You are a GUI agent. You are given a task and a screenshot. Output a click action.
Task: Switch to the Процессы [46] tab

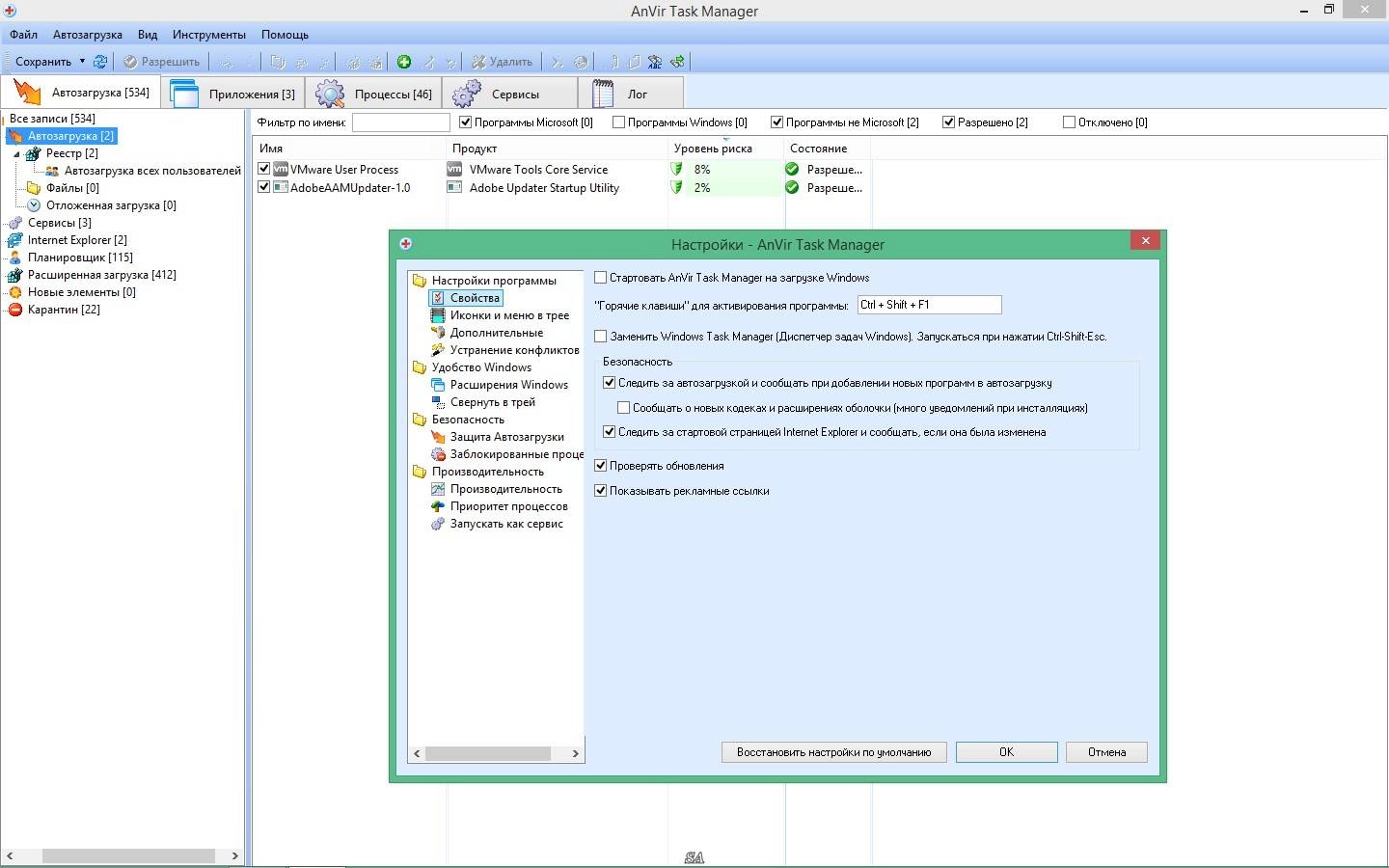[374, 94]
